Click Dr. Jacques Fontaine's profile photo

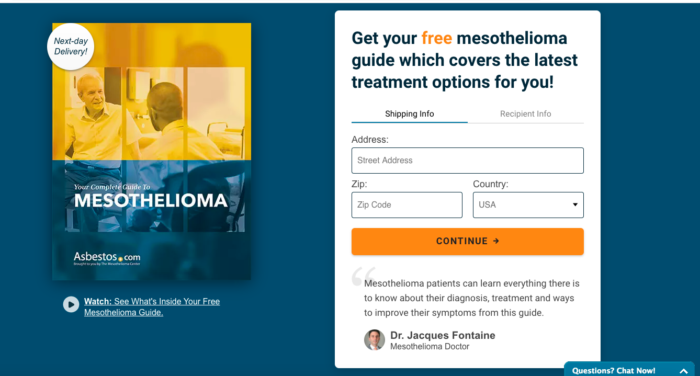pyautogui.click(x=374, y=340)
